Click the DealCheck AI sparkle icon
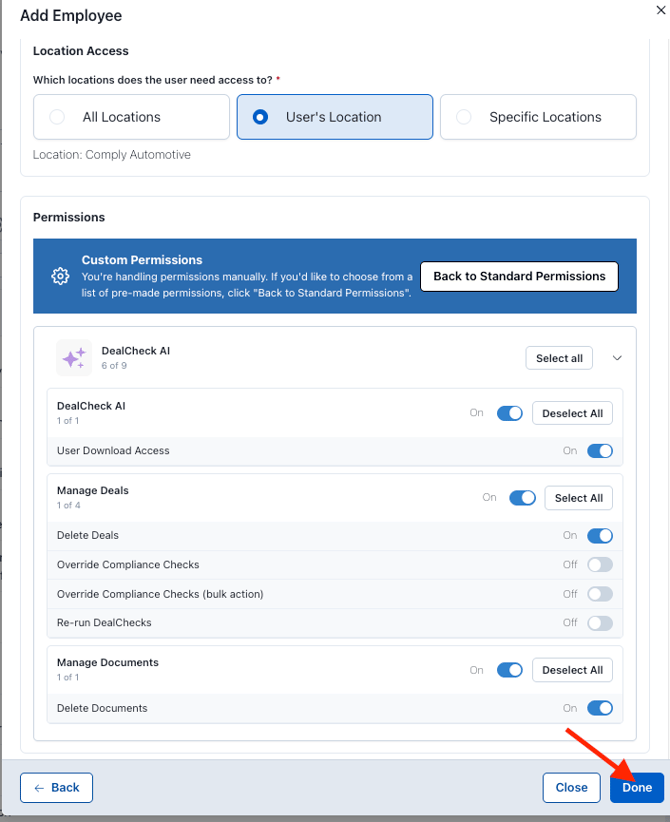Screen dimensions: 670x822 click(x=74, y=358)
